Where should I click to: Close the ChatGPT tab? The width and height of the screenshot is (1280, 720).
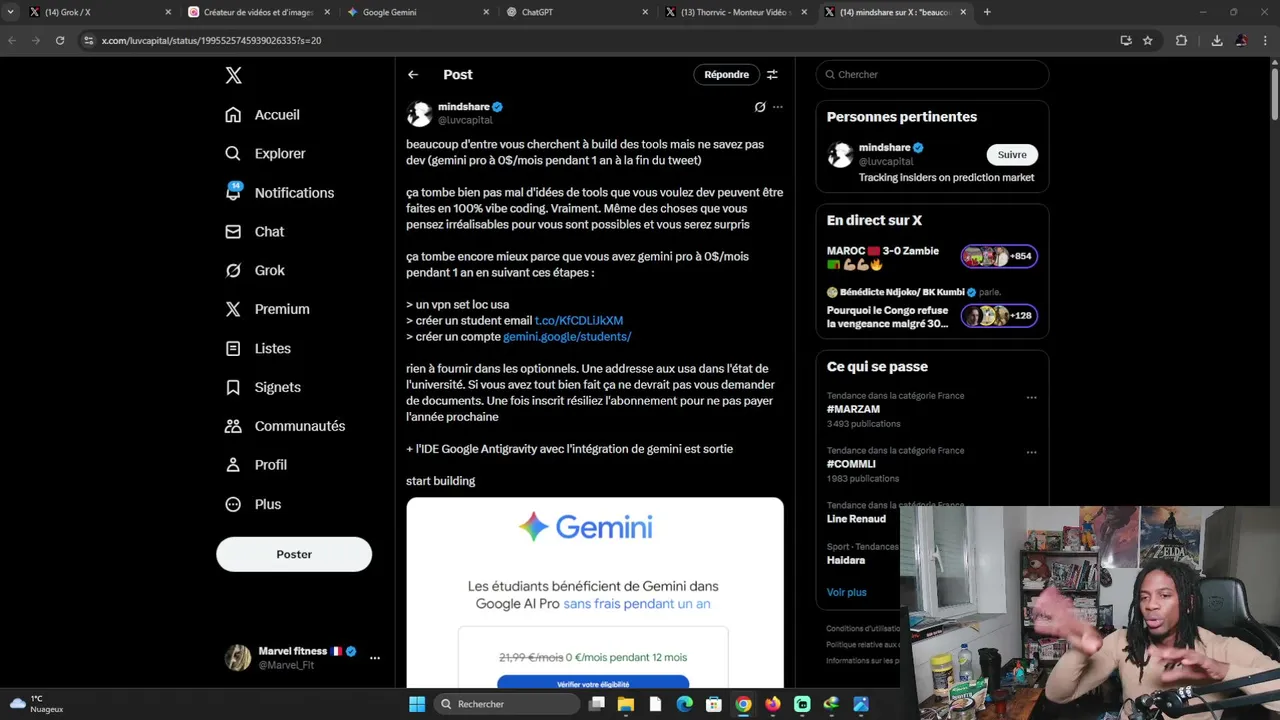click(x=645, y=12)
